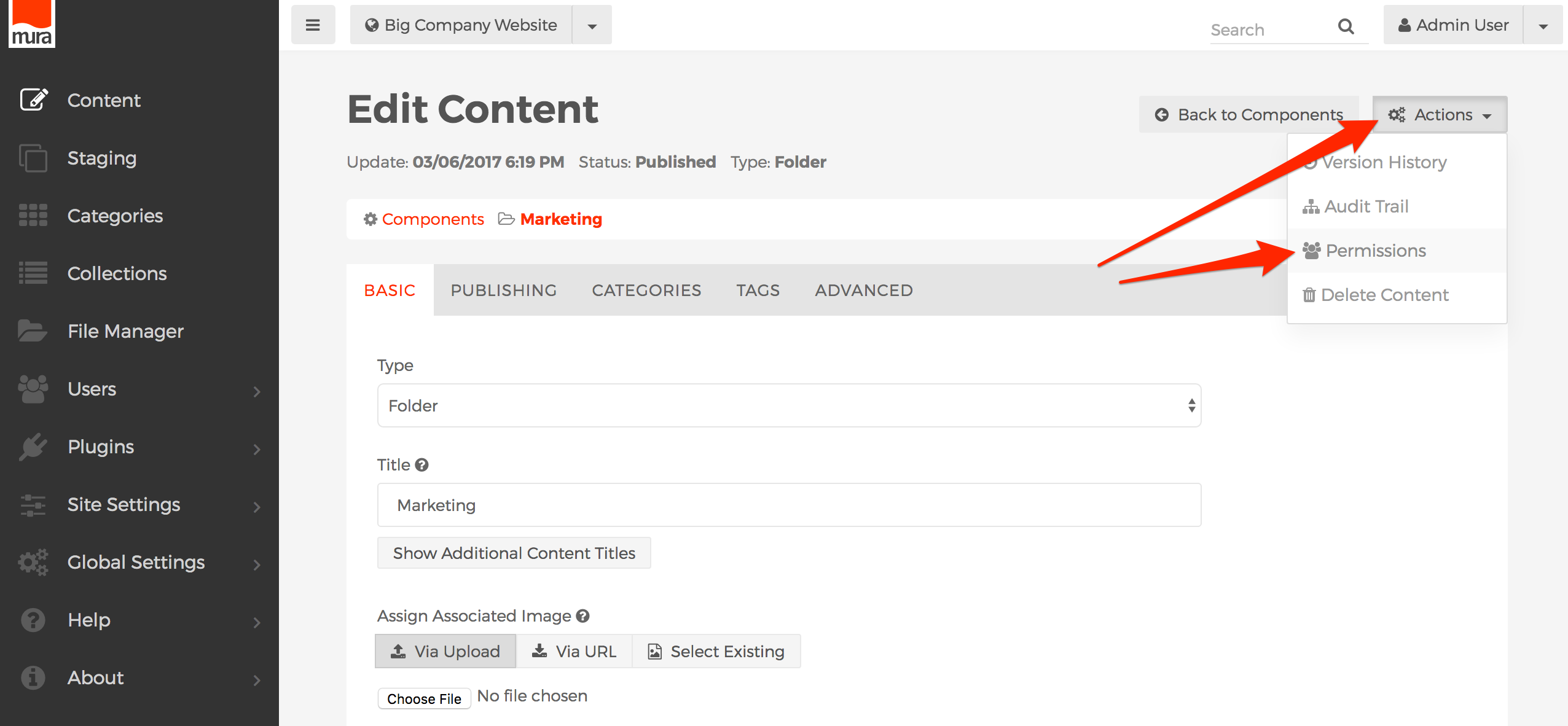Viewport: 1568px width, 726px height.
Task: Click the File Manager folder icon
Action: coord(32,331)
